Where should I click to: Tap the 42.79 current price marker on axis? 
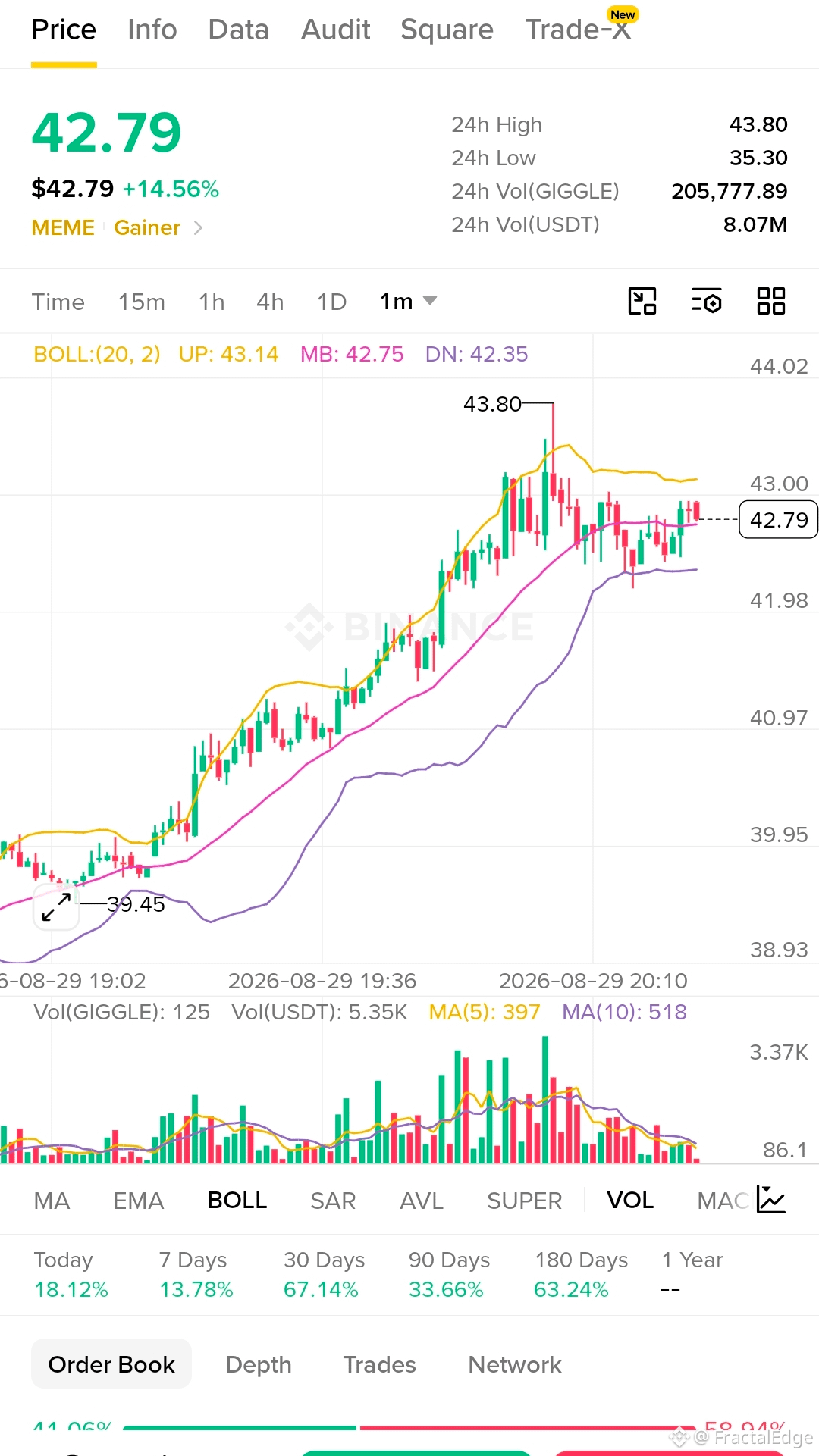[779, 520]
